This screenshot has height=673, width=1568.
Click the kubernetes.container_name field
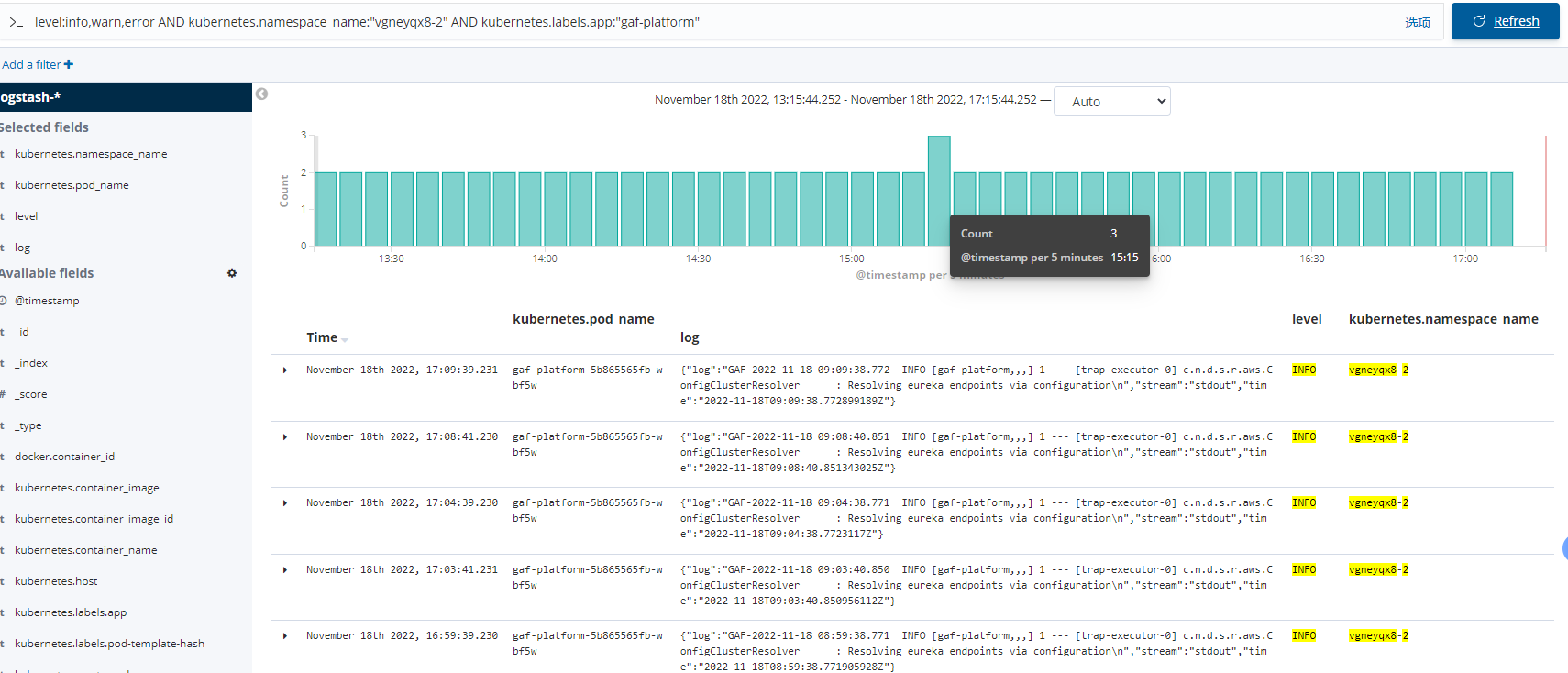[x=86, y=550]
